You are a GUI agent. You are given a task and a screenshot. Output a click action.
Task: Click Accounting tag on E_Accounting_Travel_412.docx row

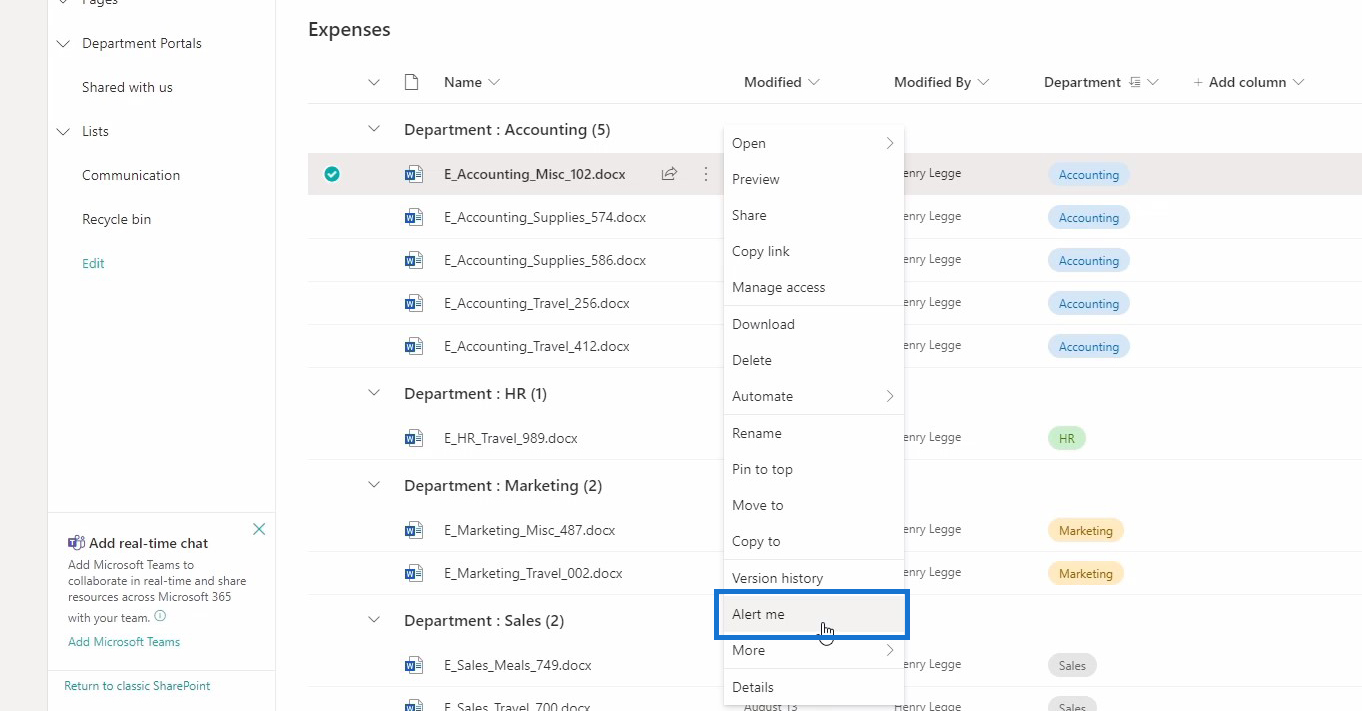1089,346
